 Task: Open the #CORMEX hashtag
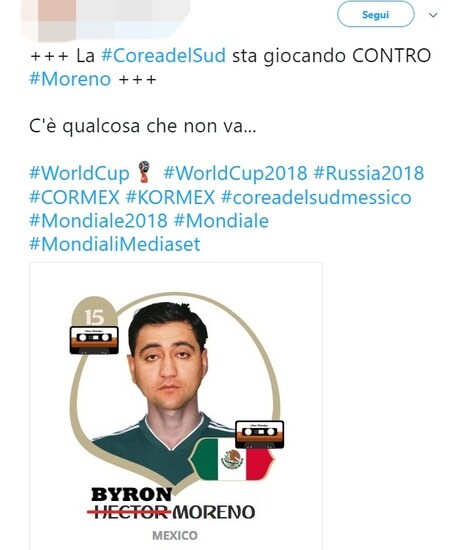(75, 197)
